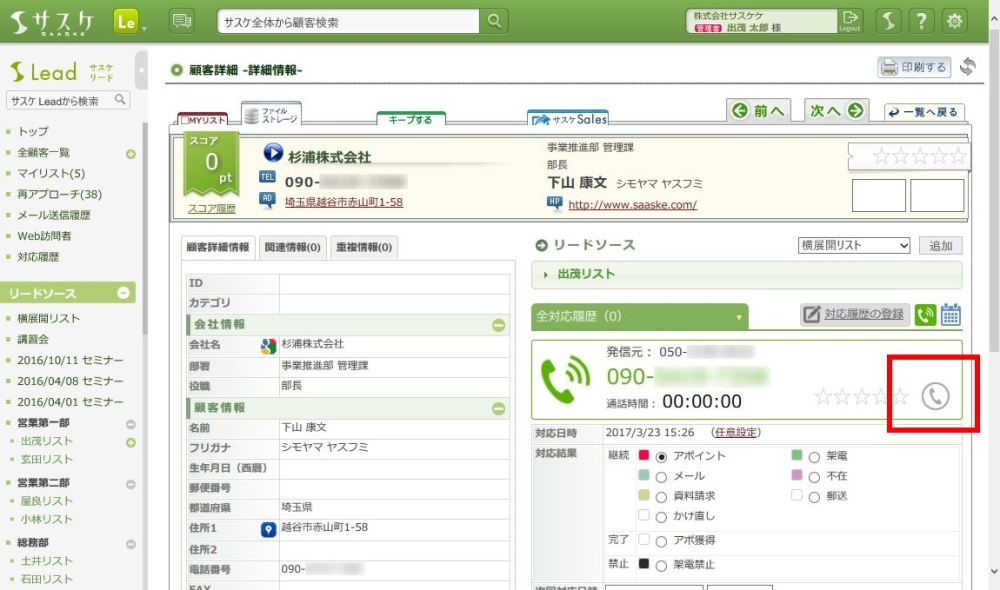Switch to the 重複情報(0) tab
Viewport: 1000px width, 590px height.
click(x=363, y=247)
